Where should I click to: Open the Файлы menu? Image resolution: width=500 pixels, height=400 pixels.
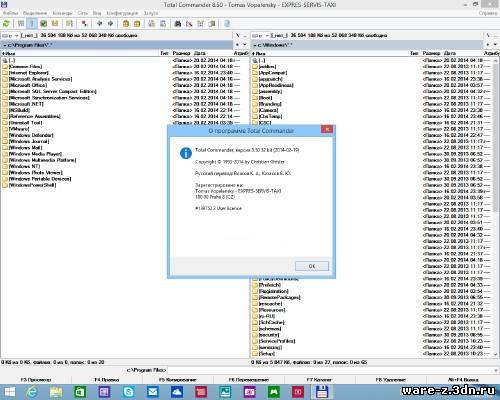(11, 13)
